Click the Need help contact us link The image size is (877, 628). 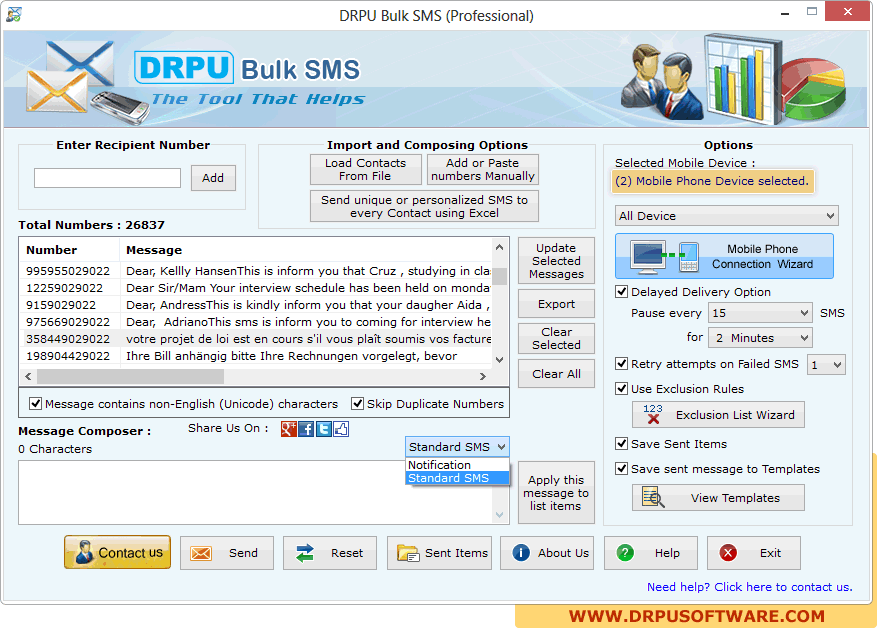(749, 587)
